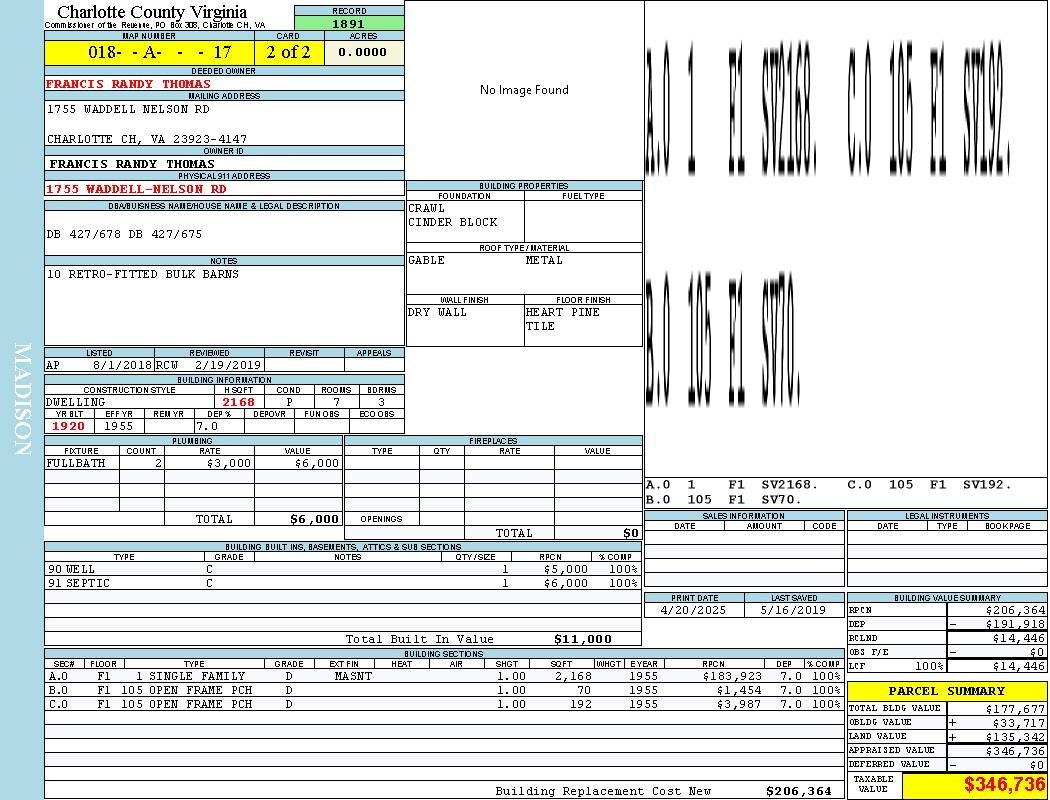
Task: Click Charlotte County Virginia title
Action: click(x=152, y=11)
